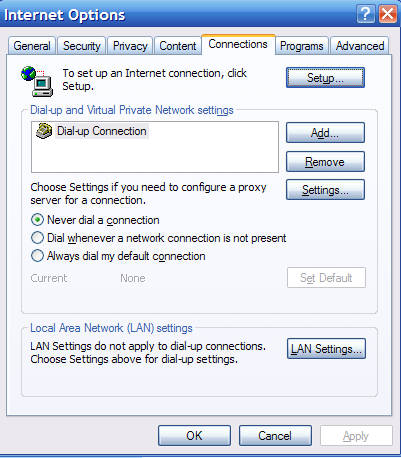
Task: Remove the selected dial-up connection
Action: click(325, 162)
